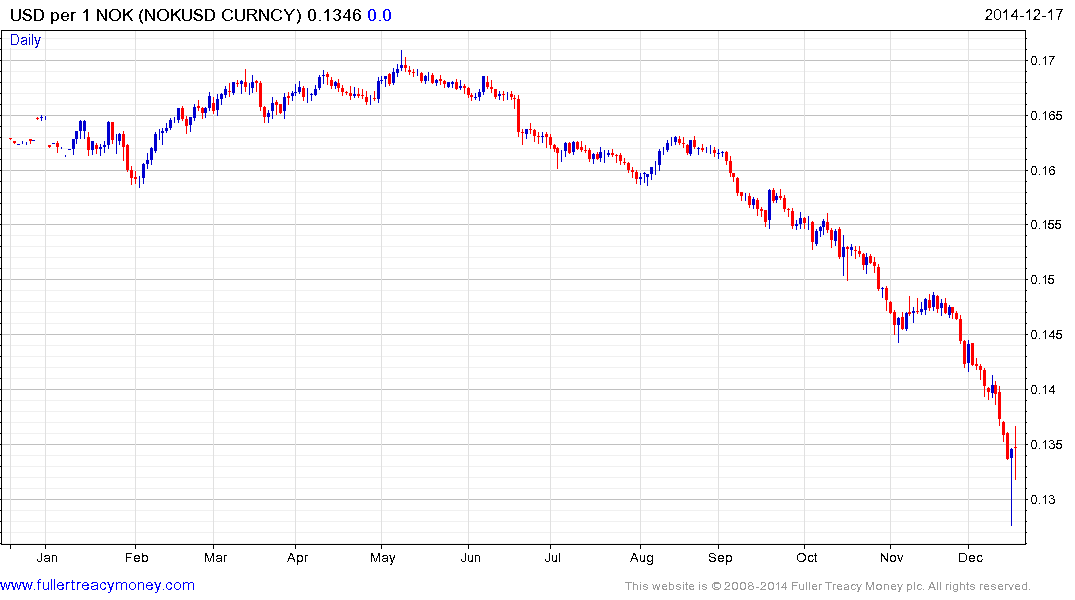Click the '0.16' y-axis value
The width and height of the screenshot is (1075, 600).
pos(1043,170)
